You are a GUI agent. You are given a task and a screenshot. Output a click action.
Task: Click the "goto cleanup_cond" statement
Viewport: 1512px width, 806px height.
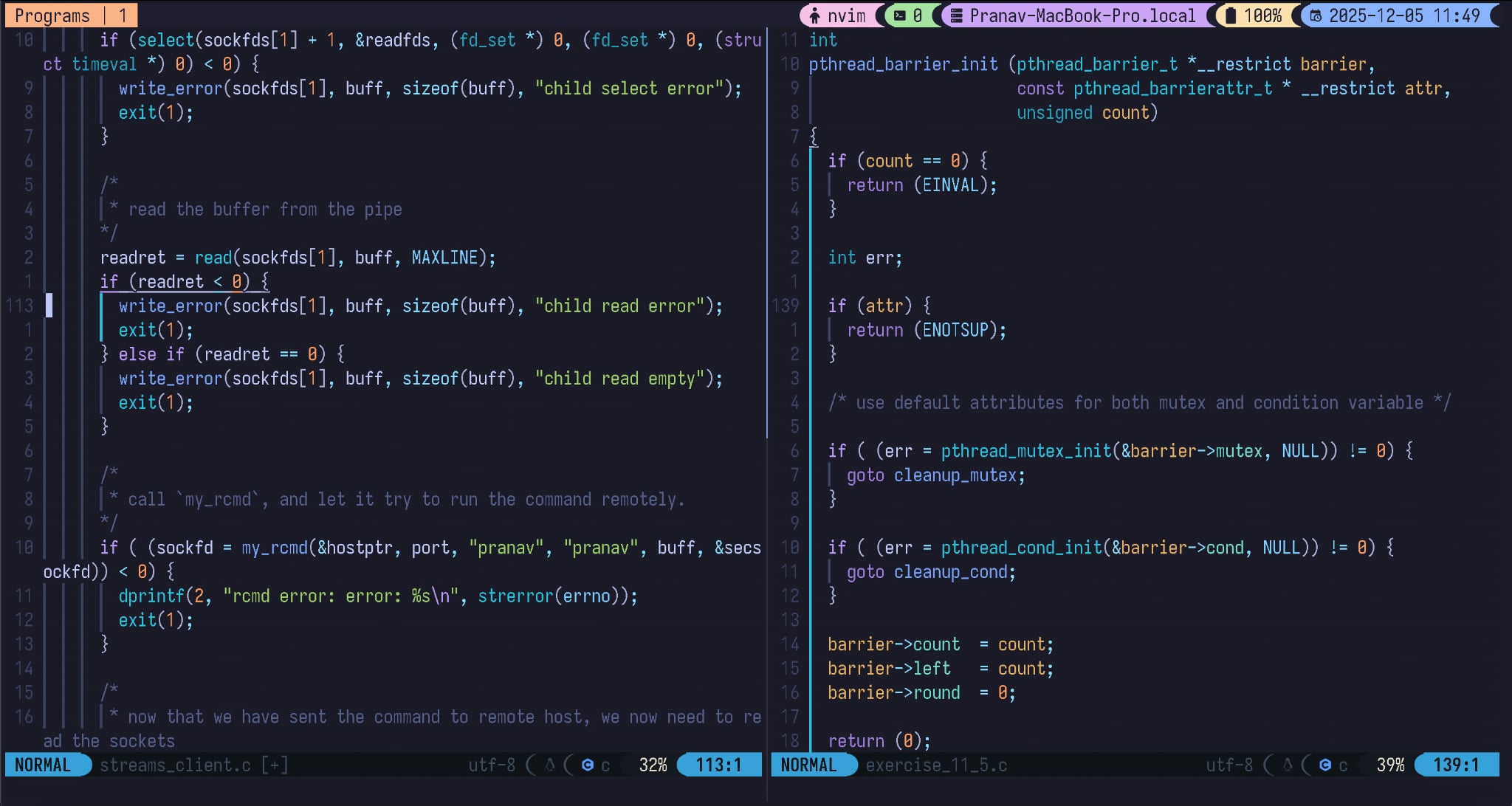pos(930,572)
